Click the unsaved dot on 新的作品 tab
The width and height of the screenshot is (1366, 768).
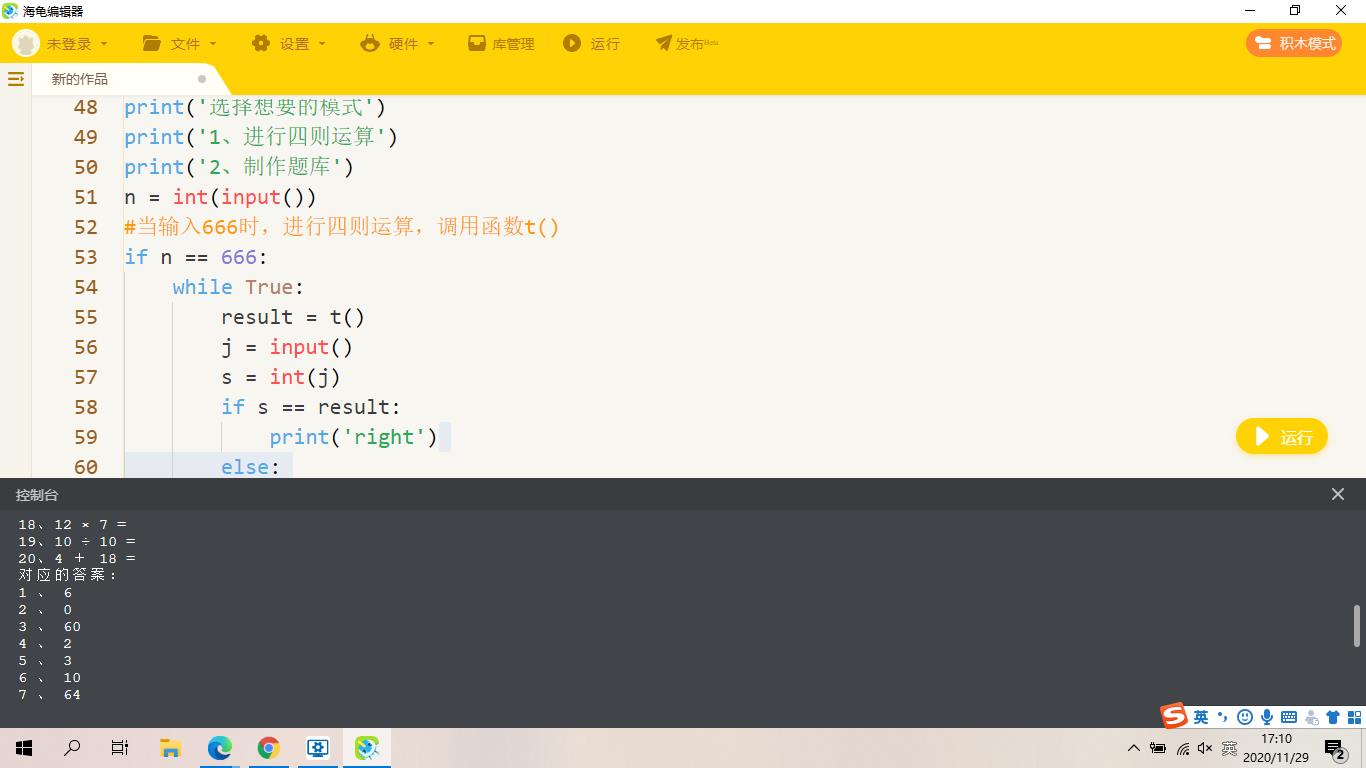point(202,79)
